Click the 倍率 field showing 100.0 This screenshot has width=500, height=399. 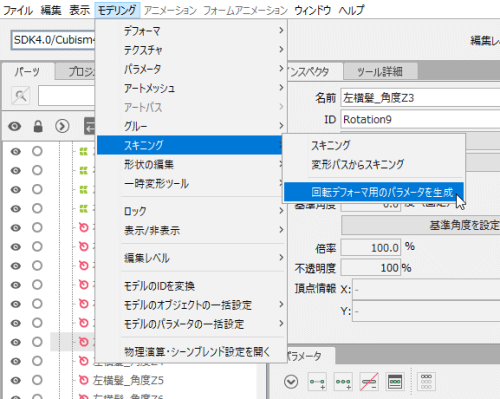pos(371,248)
